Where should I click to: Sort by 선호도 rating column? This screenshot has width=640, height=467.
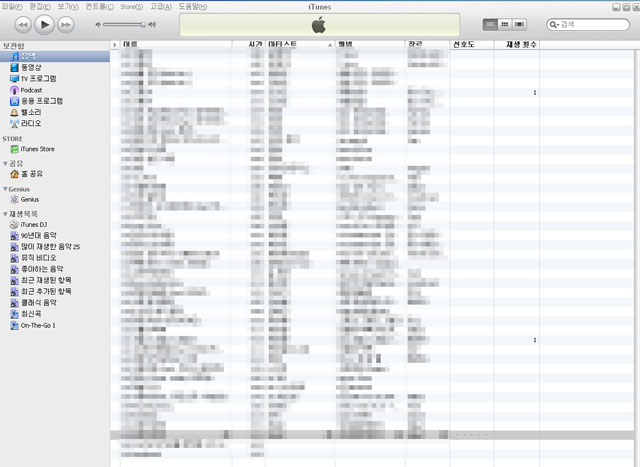[472, 44]
